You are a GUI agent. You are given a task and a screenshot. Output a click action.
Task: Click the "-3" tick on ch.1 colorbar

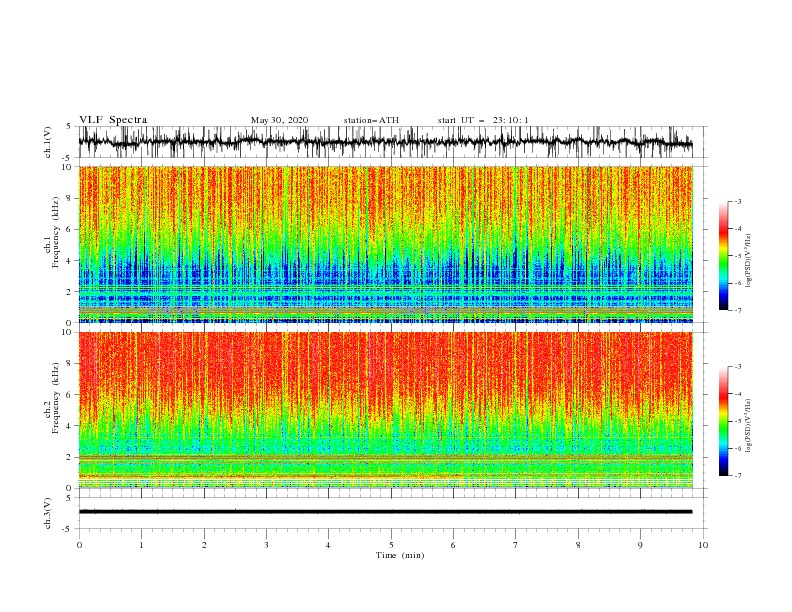(738, 201)
